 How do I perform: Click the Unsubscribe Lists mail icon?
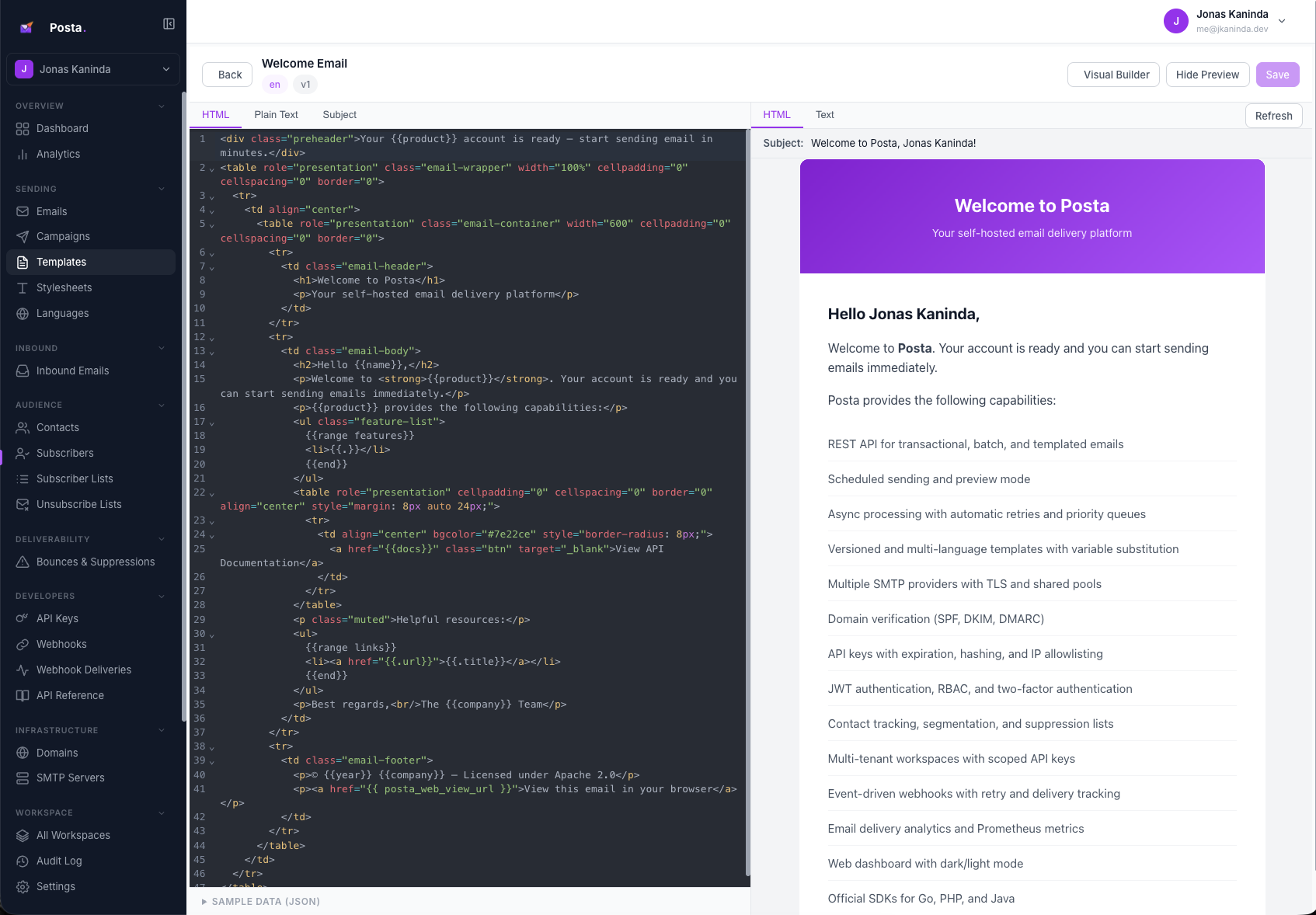click(x=23, y=505)
